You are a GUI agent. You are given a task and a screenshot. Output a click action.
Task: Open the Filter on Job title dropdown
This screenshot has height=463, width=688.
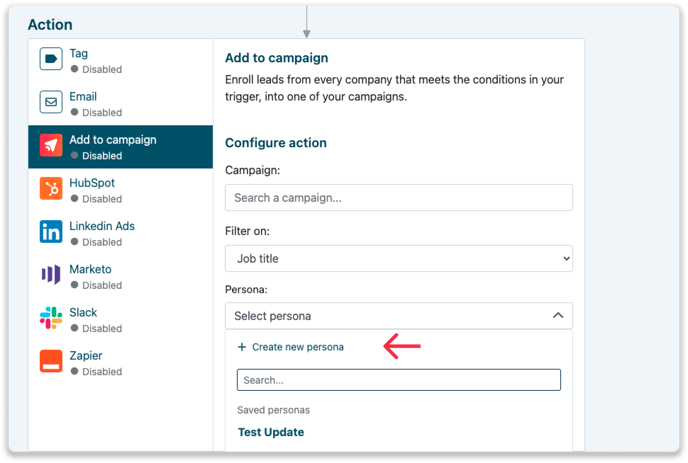(398, 258)
